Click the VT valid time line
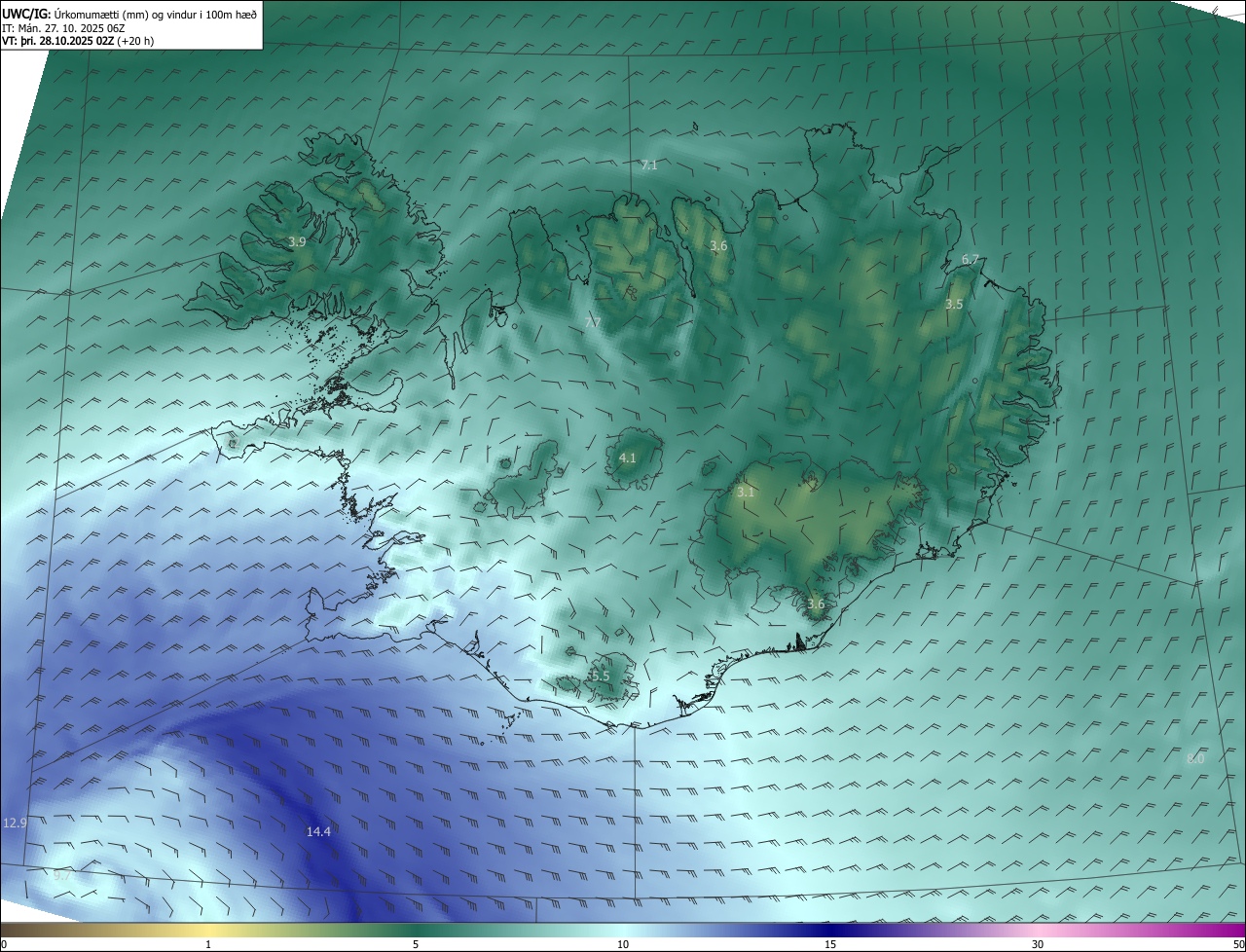The image size is (1246, 952). 78,41
